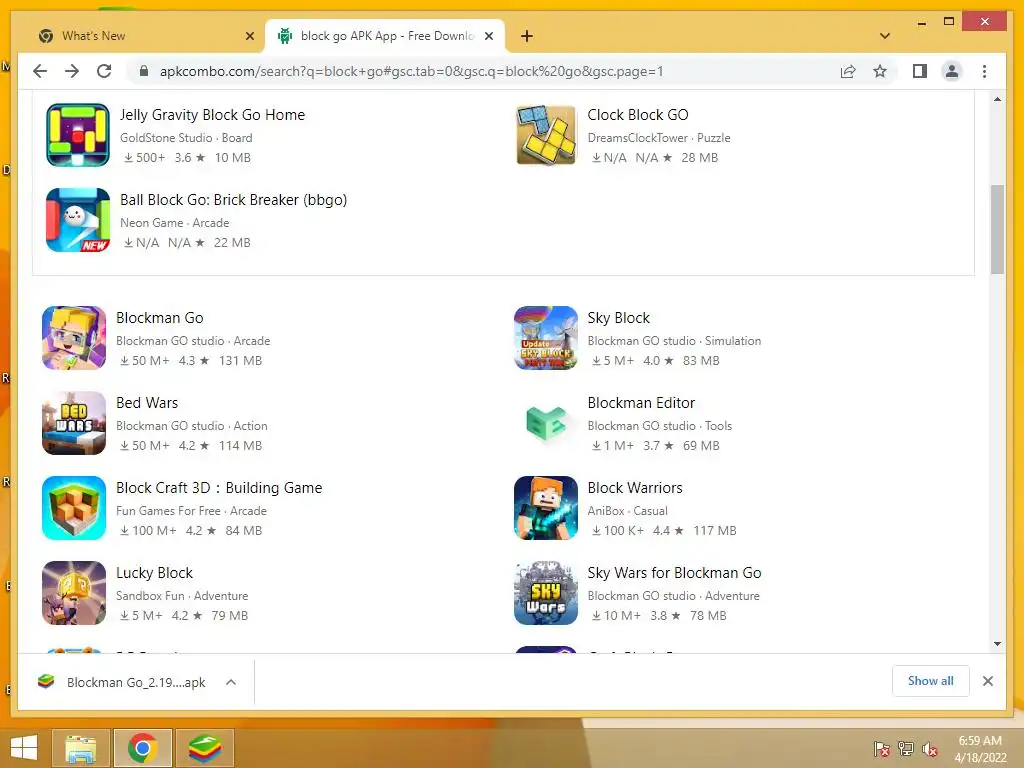Share this page via the share icon
Screen dimensions: 1024x768
tap(848, 71)
